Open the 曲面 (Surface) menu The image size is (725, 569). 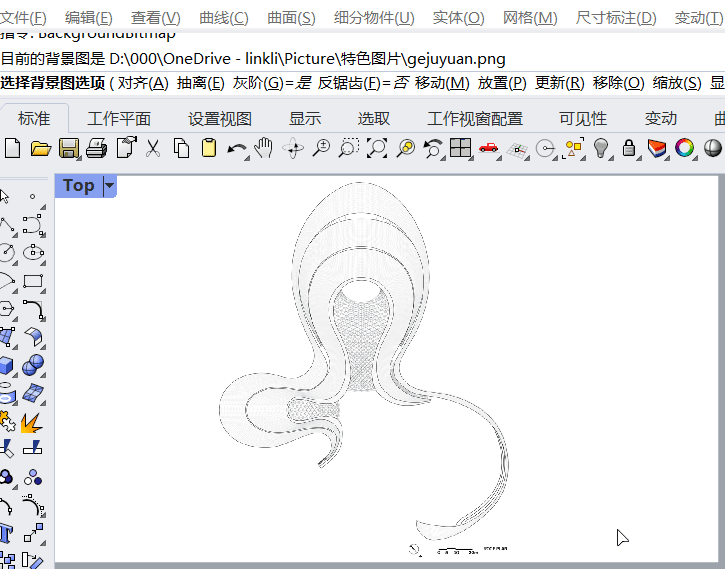(291, 18)
